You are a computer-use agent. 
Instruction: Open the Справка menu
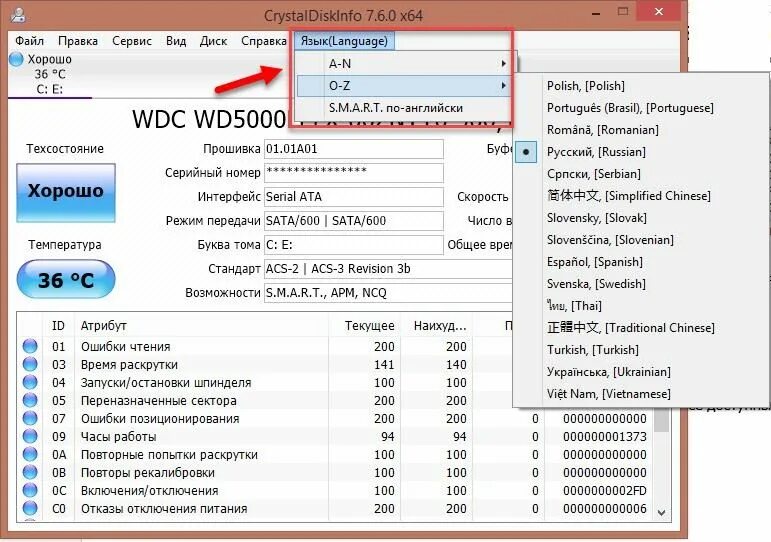pyautogui.click(x=264, y=41)
